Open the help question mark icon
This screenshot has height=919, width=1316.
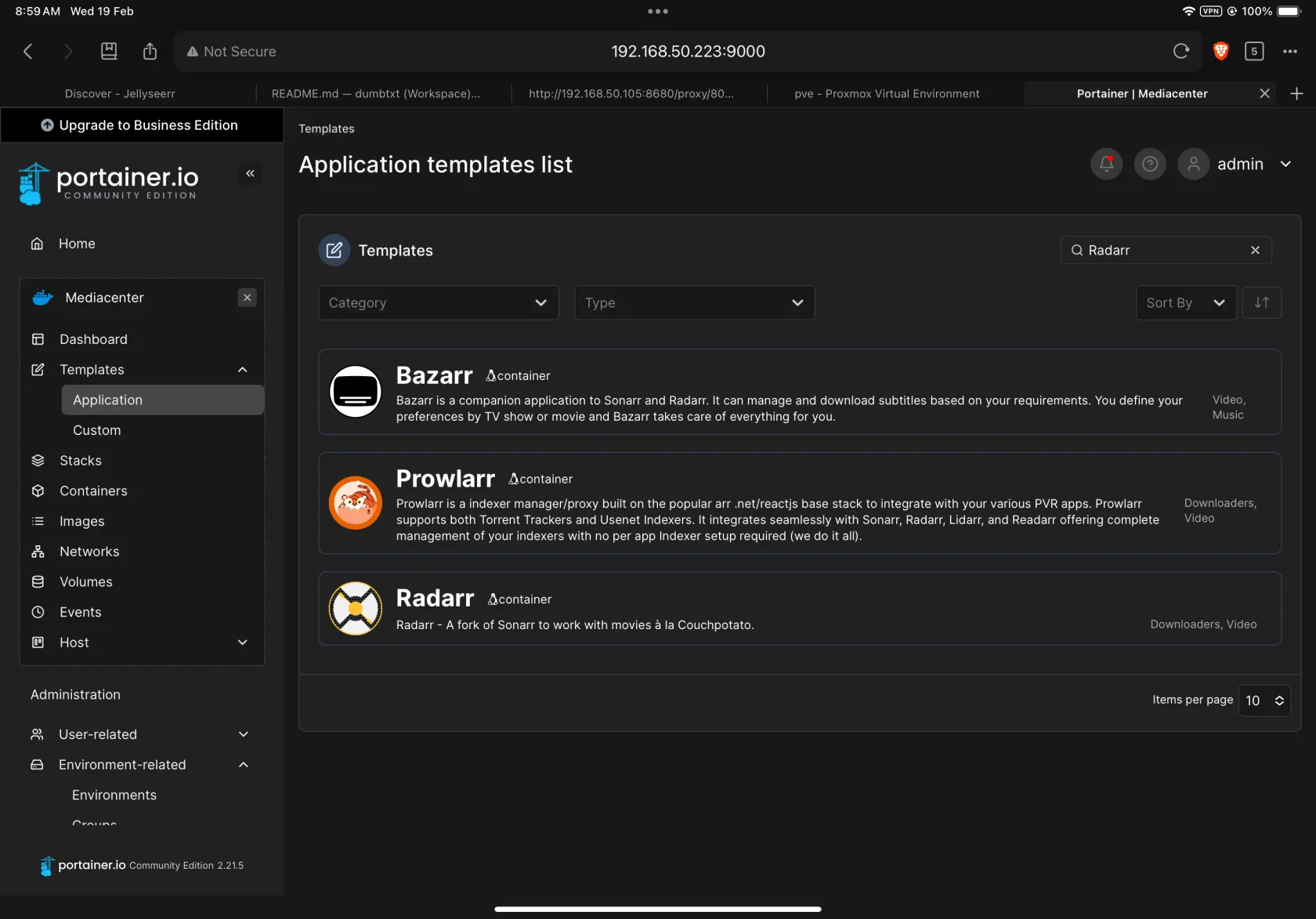pyautogui.click(x=1150, y=164)
